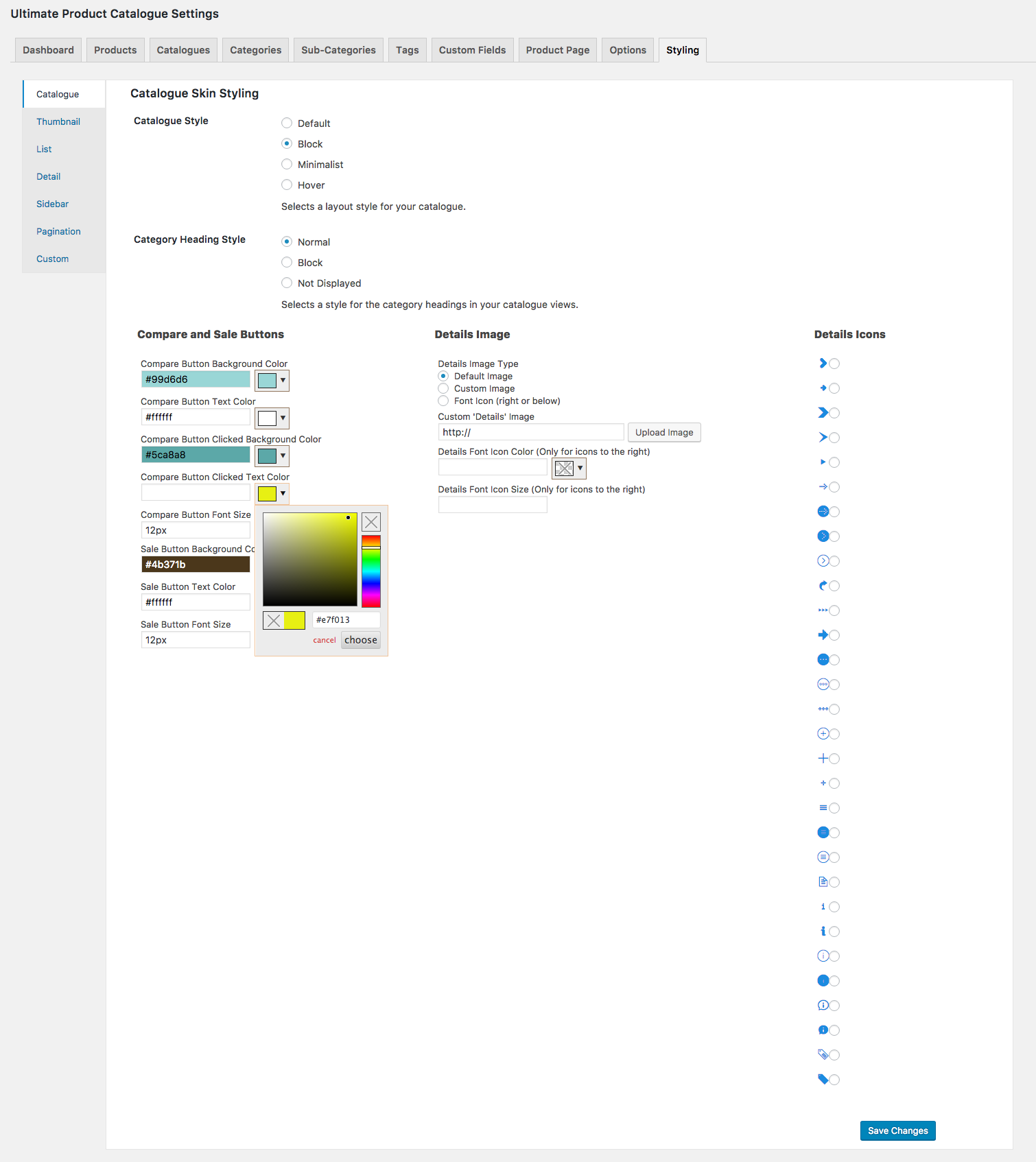Click the Upload Image button

[663, 433]
